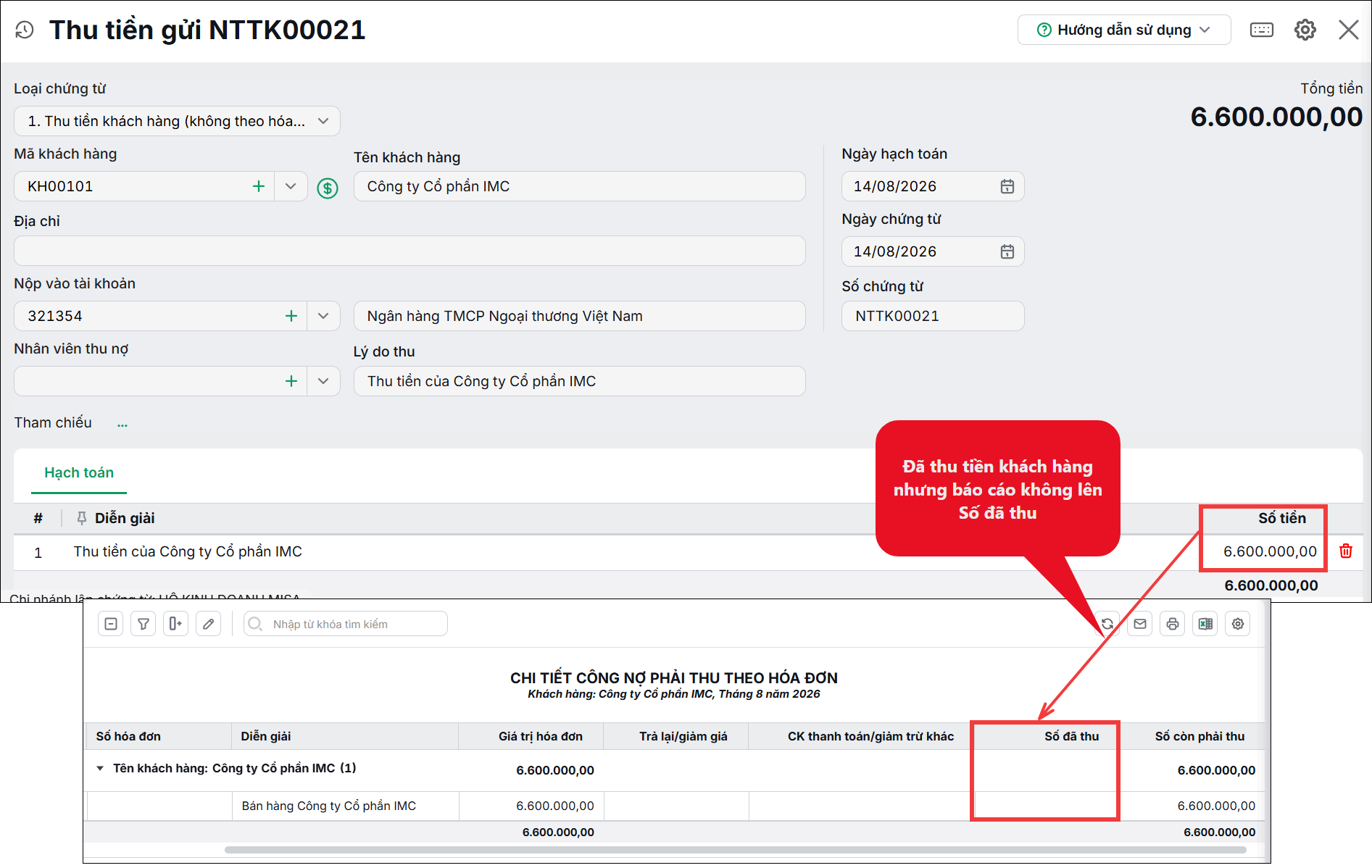The width and height of the screenshot is (1372, 868).
Task: Click the pencil edit icon in report
Action: (x=209, y=624)
